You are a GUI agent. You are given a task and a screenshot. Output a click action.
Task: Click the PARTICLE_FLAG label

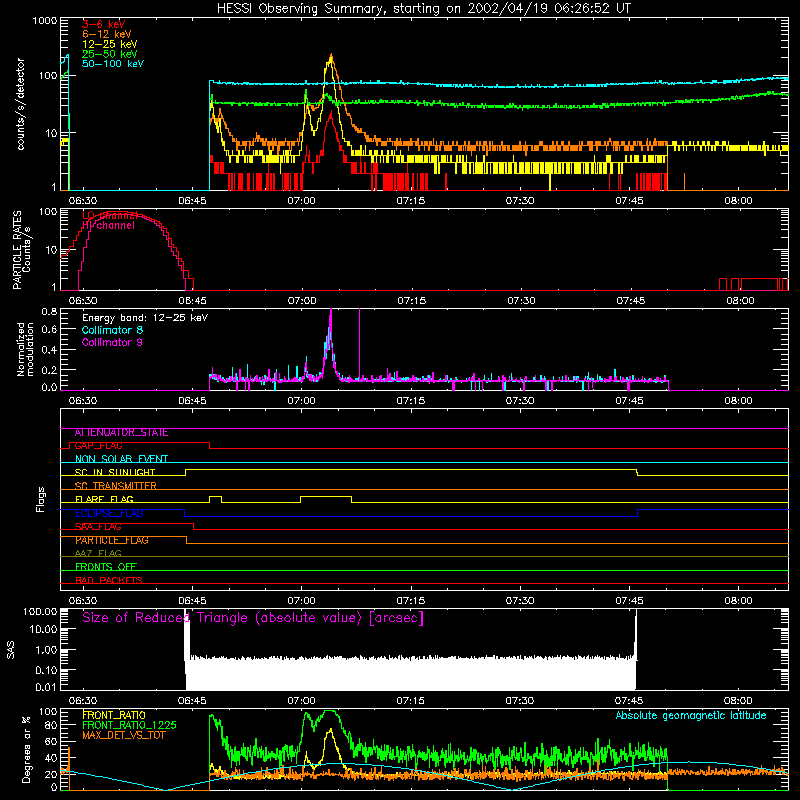click(x=112, y=540)
